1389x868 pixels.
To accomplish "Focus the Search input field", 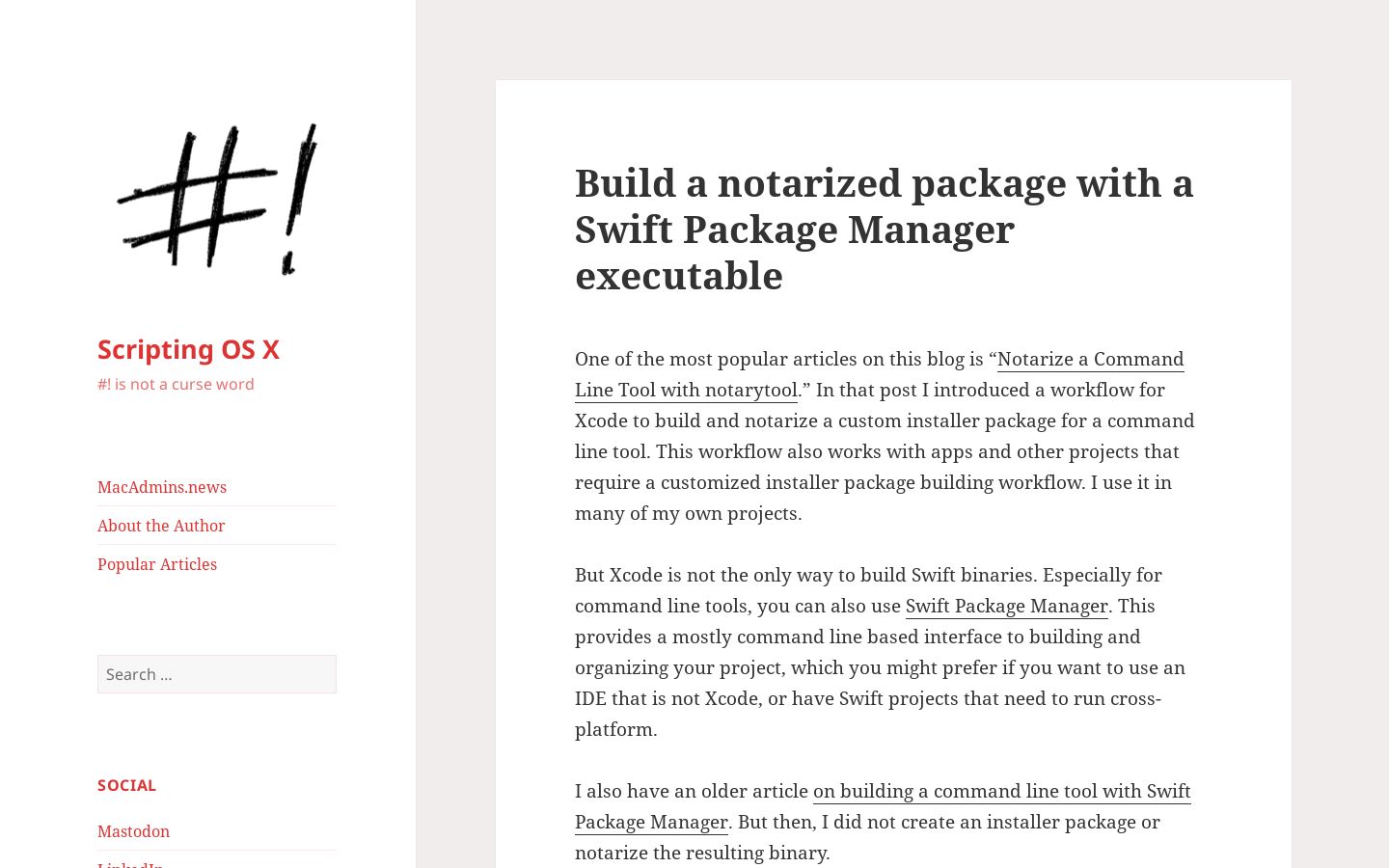I will point(217,674).
